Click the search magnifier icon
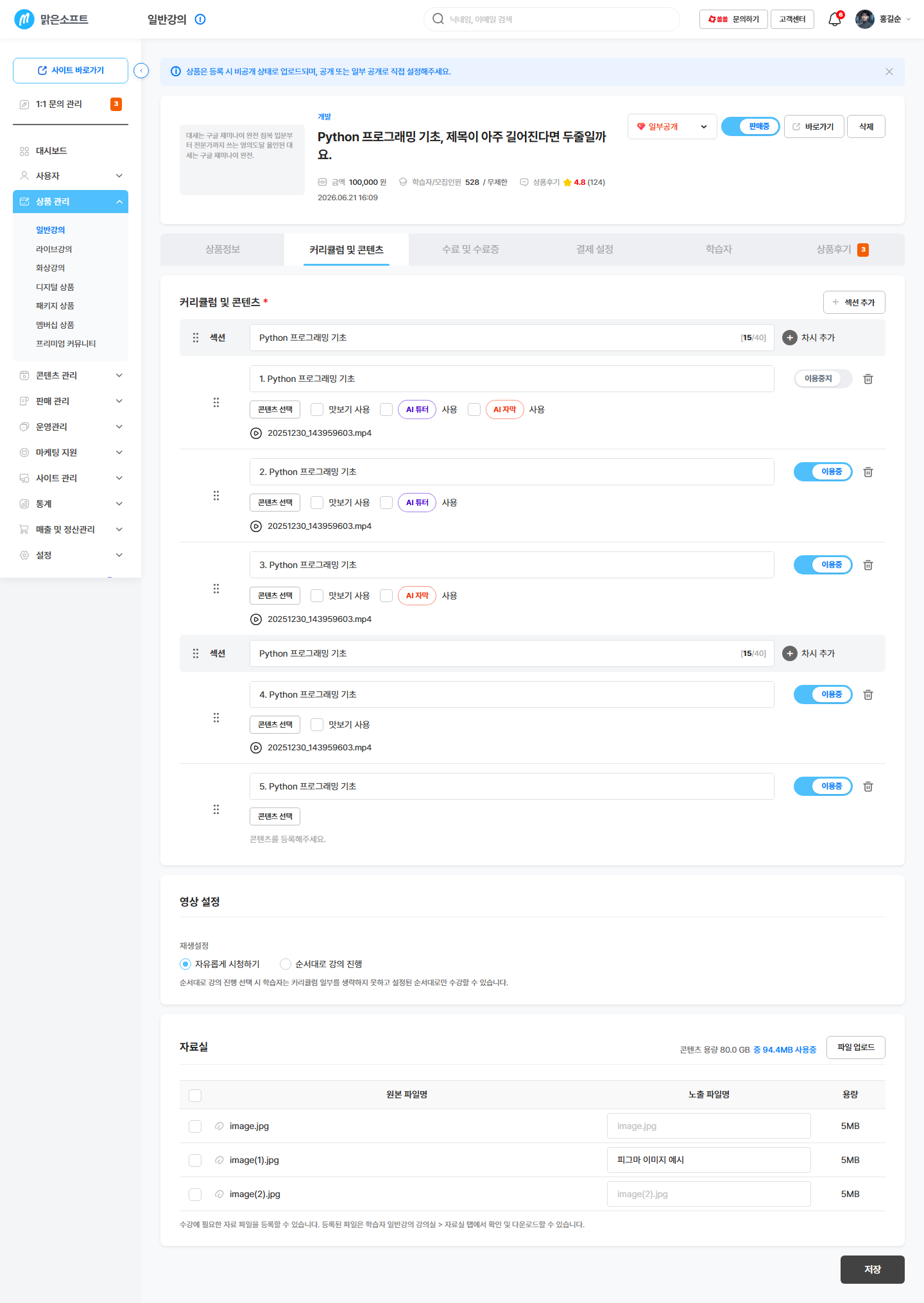Image resolution: width=924 pixels, height=1303 pixels. (438, 19)
